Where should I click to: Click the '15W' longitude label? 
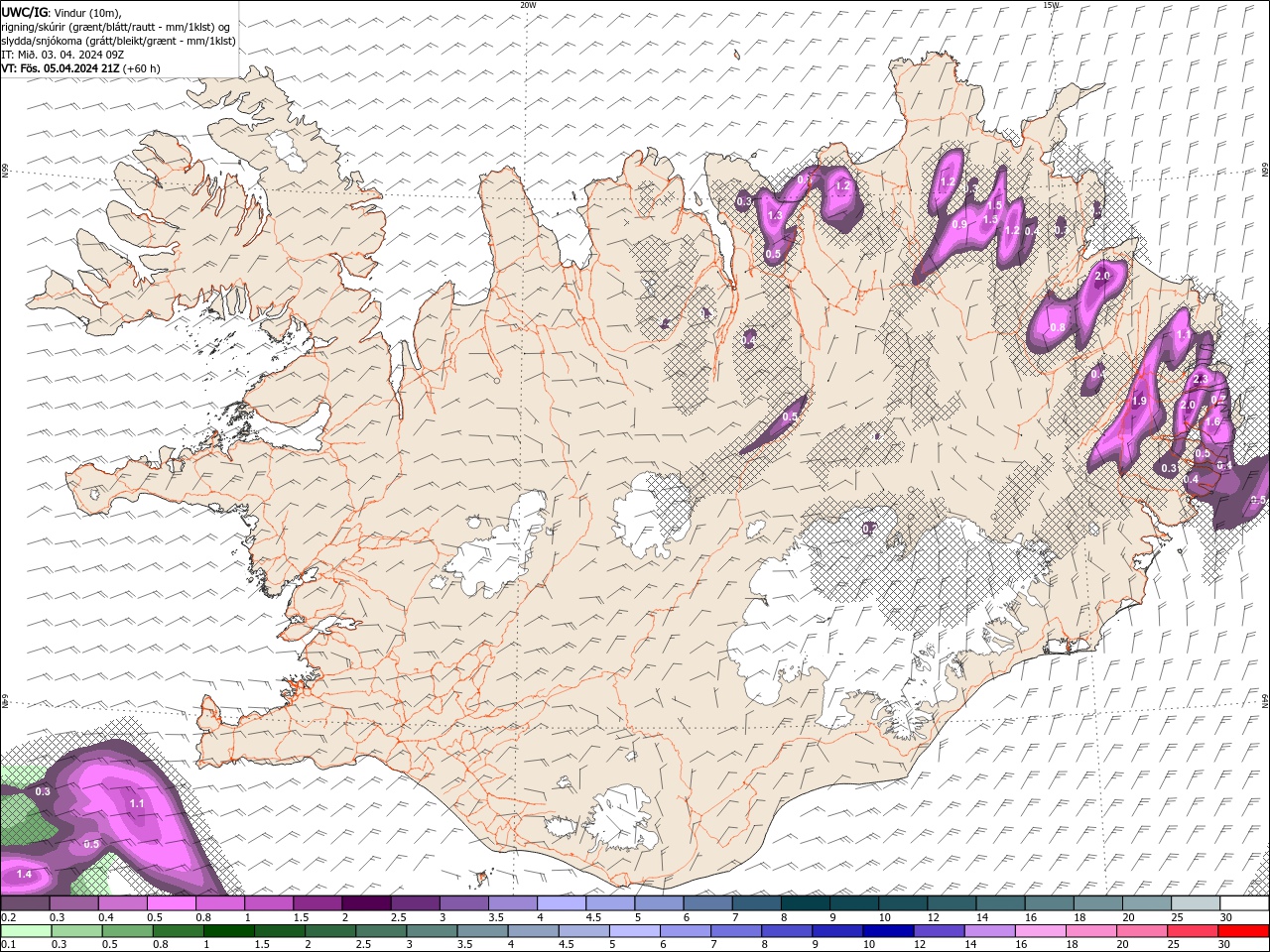point(1051,5)
